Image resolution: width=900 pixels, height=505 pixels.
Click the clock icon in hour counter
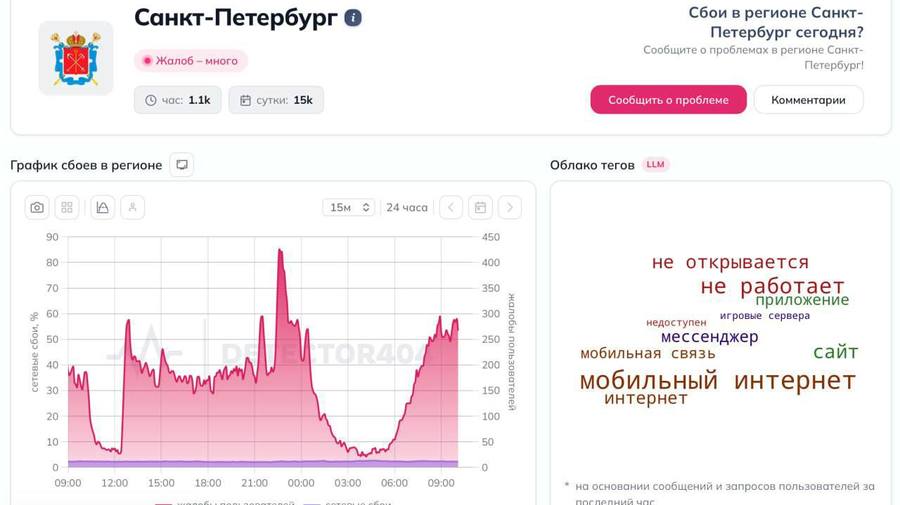(150, 100)
